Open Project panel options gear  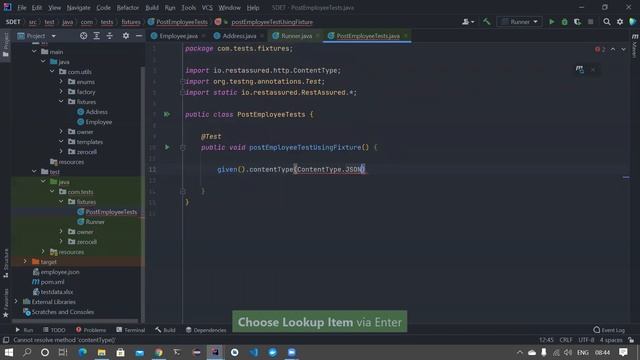126,36
